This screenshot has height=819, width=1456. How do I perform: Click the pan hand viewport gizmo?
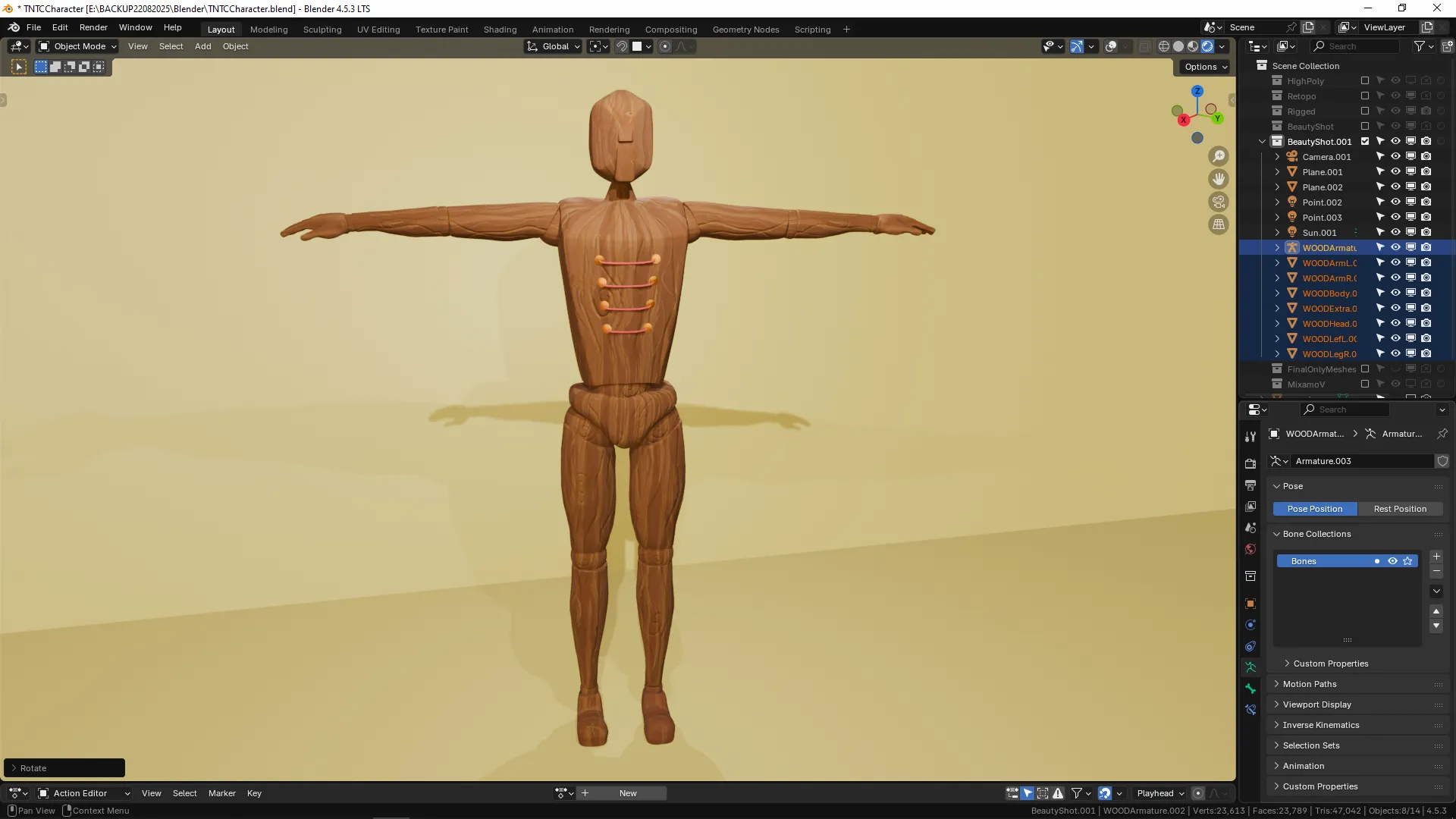[1219, 179]
